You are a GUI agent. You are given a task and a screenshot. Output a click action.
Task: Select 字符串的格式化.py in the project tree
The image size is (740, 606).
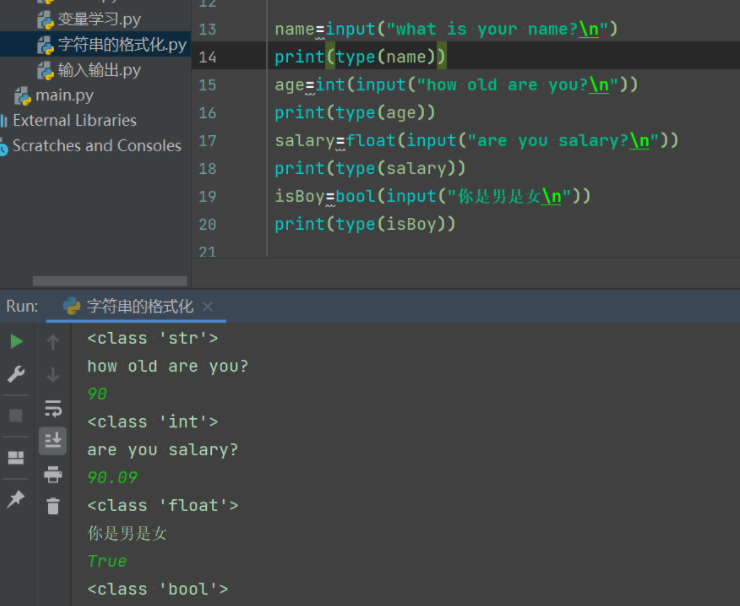pyautogui.click(x=122, y=45)
